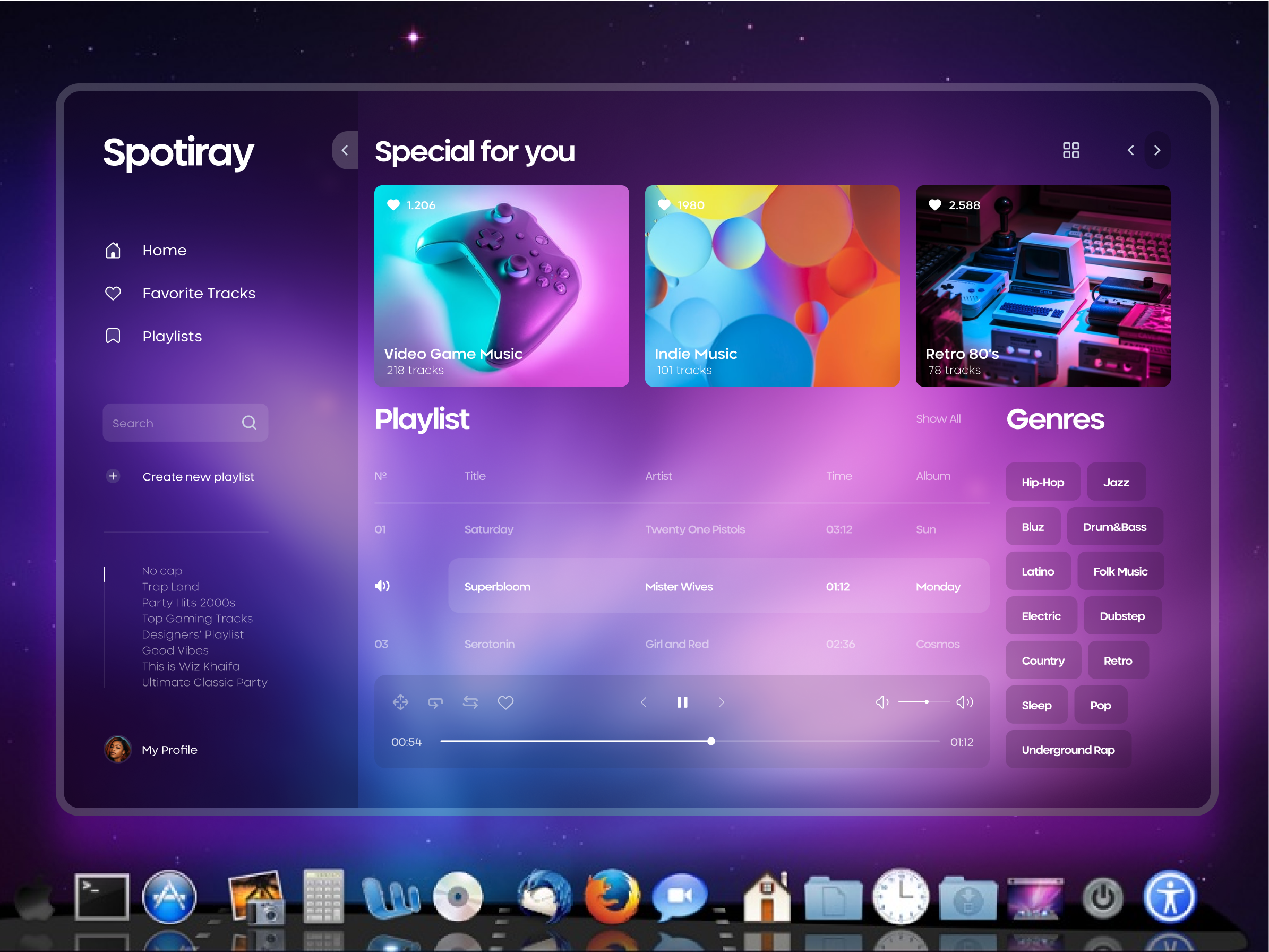Screen dimensions: 1269x952
Task: Toggle the heart to like current song
Action: [x=505, y=702]
